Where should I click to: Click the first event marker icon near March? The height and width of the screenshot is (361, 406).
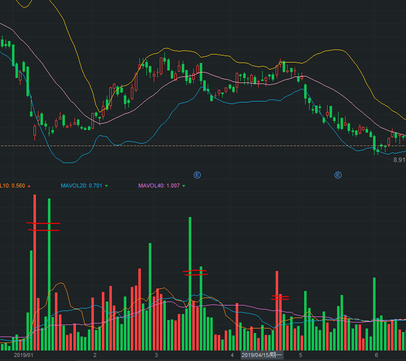tap(197, 175)
